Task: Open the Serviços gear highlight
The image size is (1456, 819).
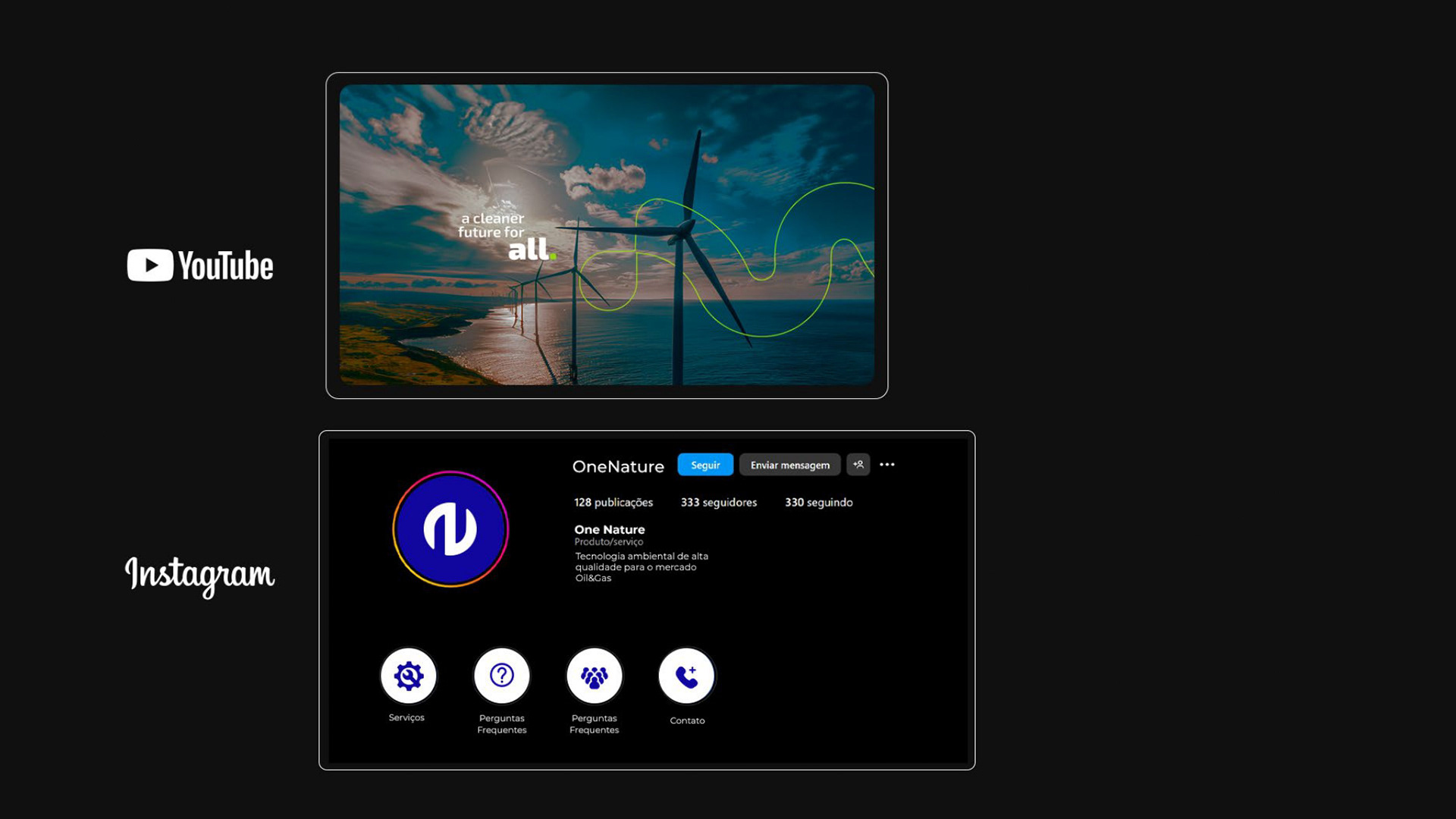Action: click(409, 676)
